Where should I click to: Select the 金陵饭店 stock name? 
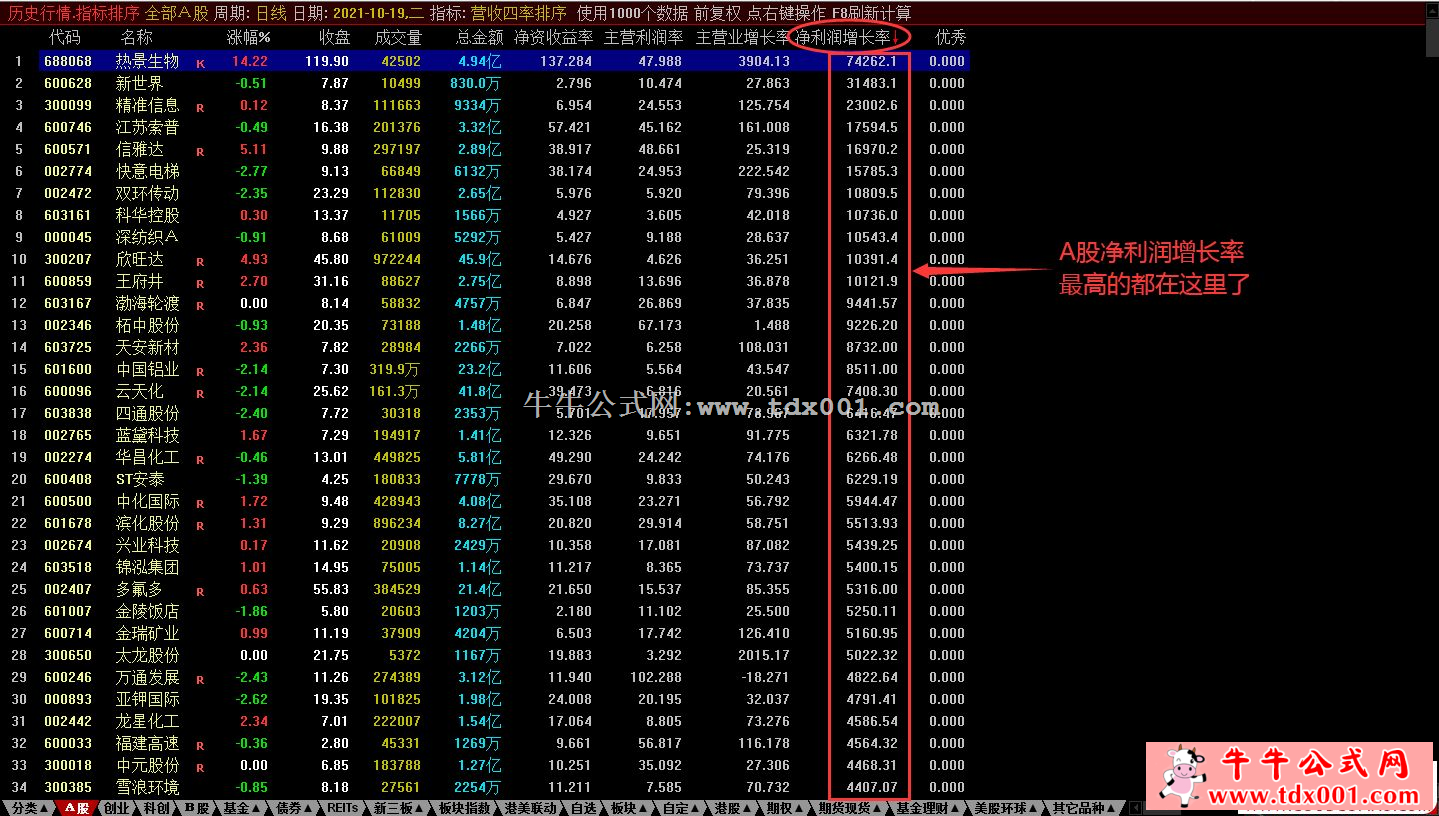point(148,611)
